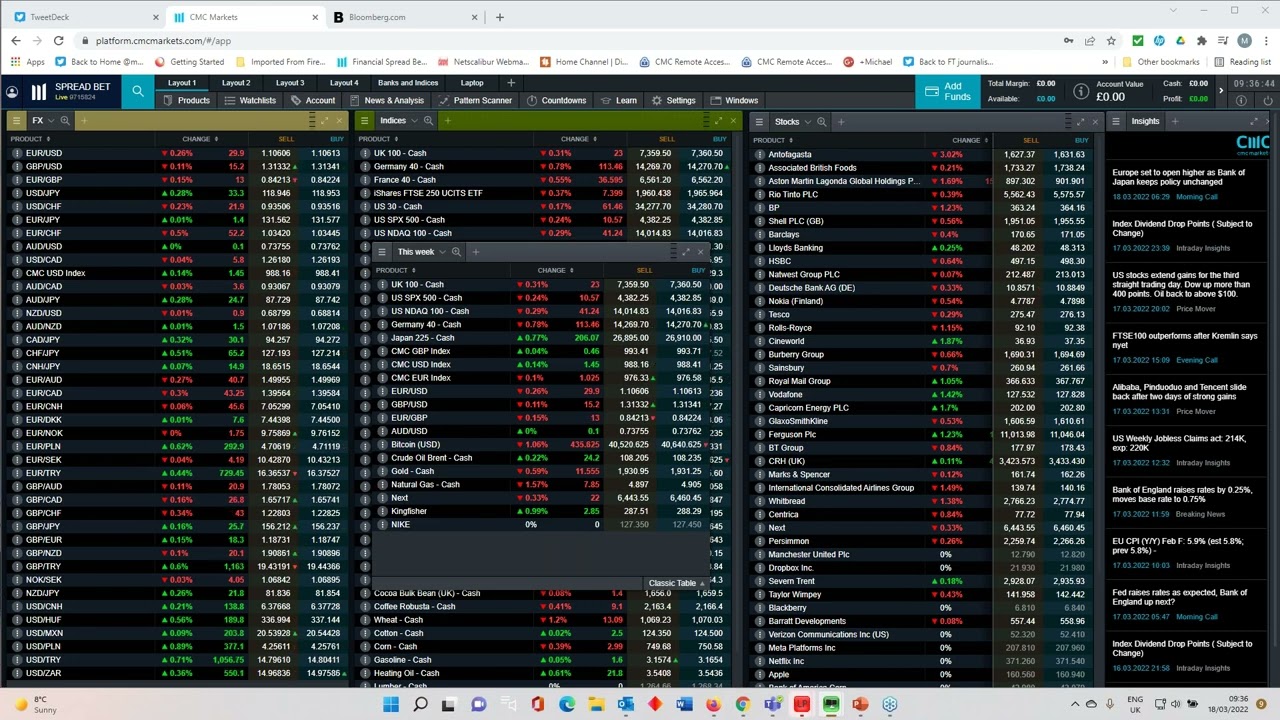Open the account profile icon

click(11, 92)
